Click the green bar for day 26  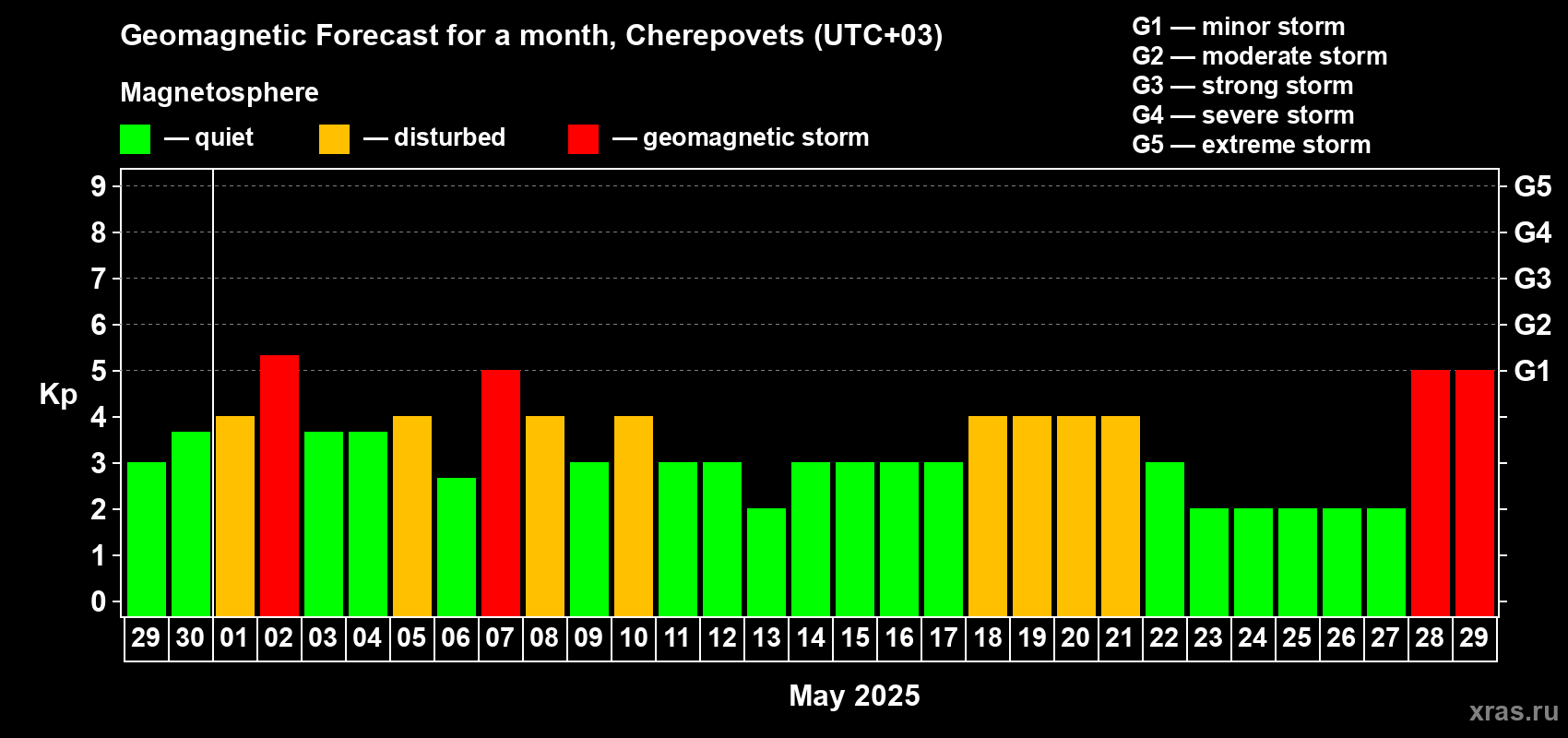pyautogui.click(x=1342, y=563)
